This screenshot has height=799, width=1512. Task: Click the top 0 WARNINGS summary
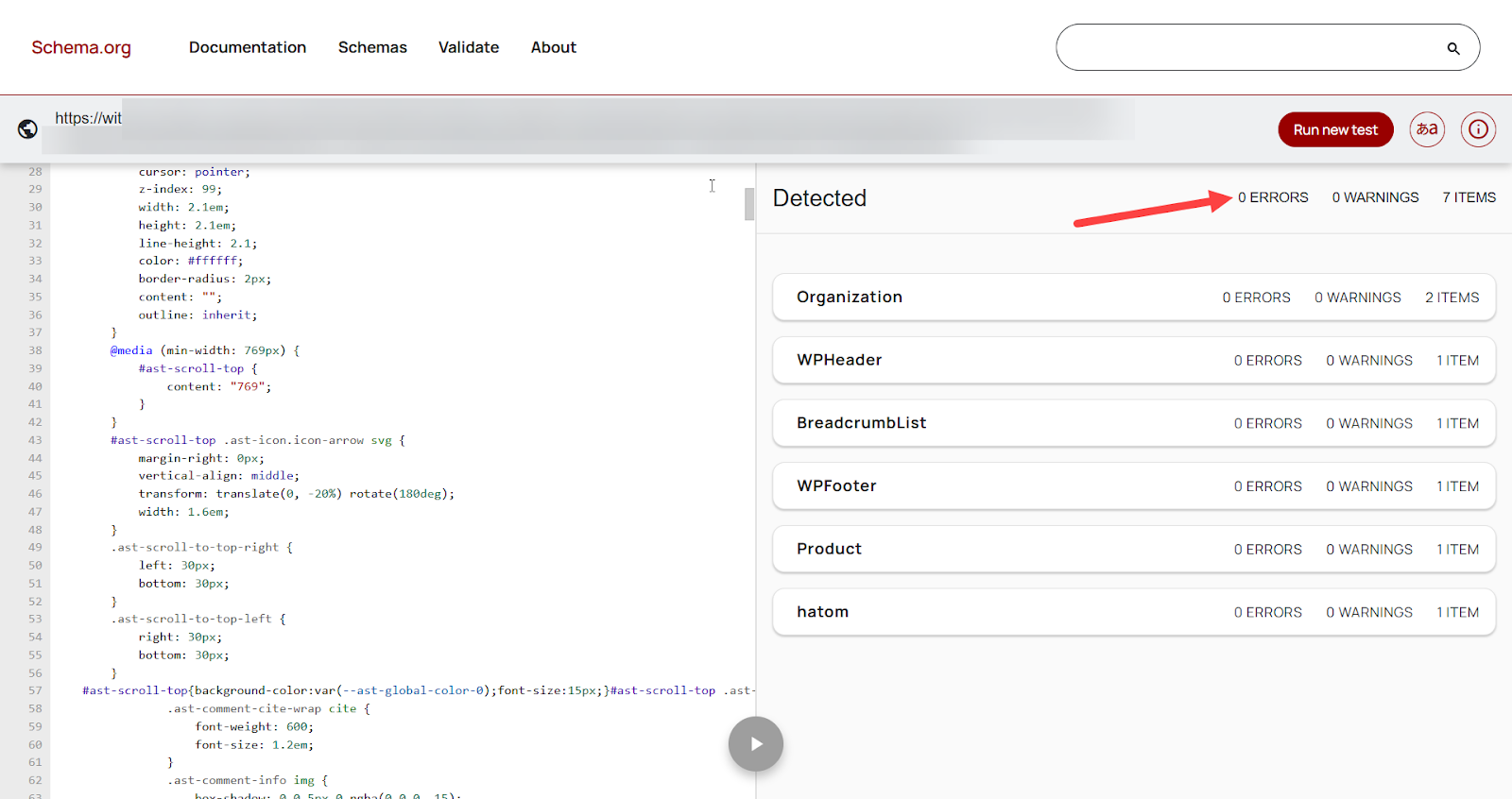pyautogui.click(x=1375, y=197)
